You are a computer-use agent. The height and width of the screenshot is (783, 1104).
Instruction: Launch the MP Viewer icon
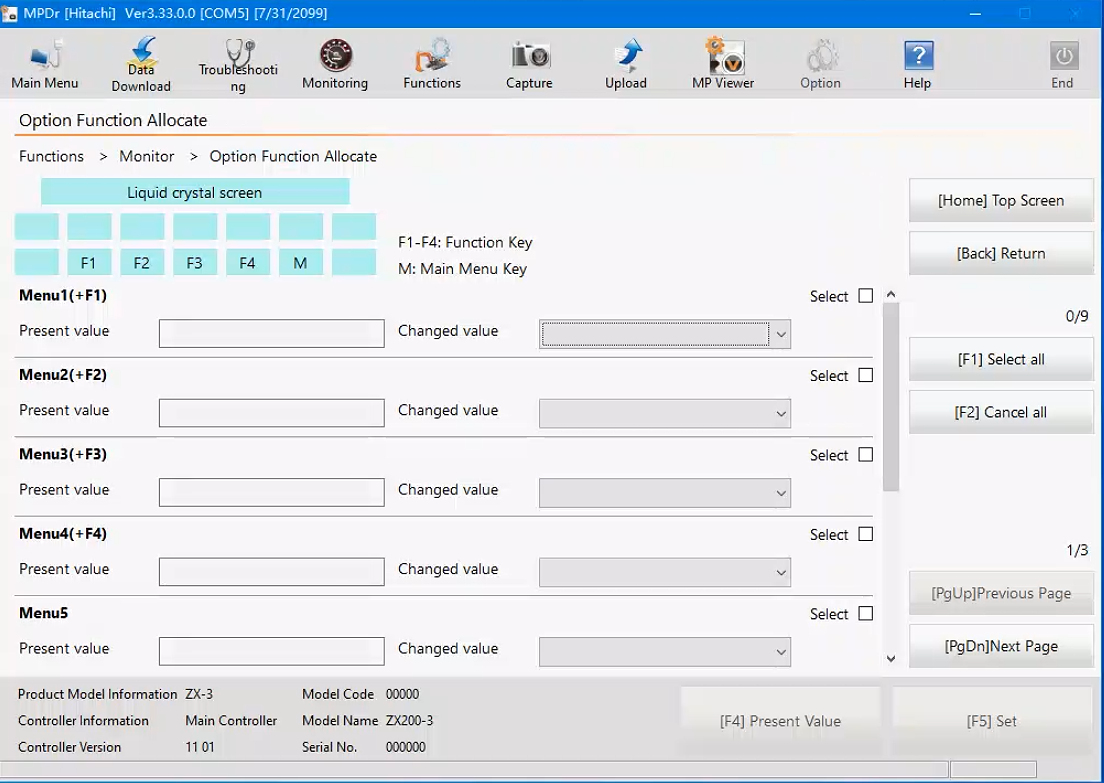(723, 65)
